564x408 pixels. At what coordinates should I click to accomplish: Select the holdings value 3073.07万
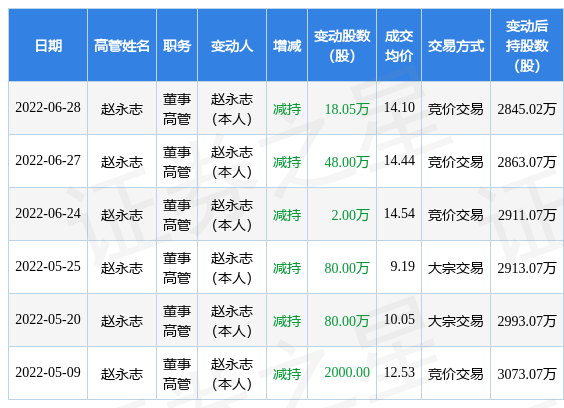point(527,374)
